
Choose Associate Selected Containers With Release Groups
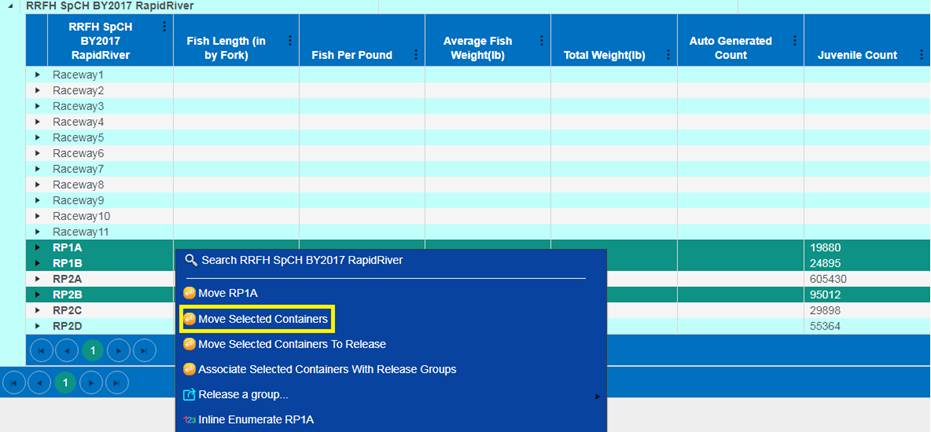pyautogui.click(x=327, y=369)
